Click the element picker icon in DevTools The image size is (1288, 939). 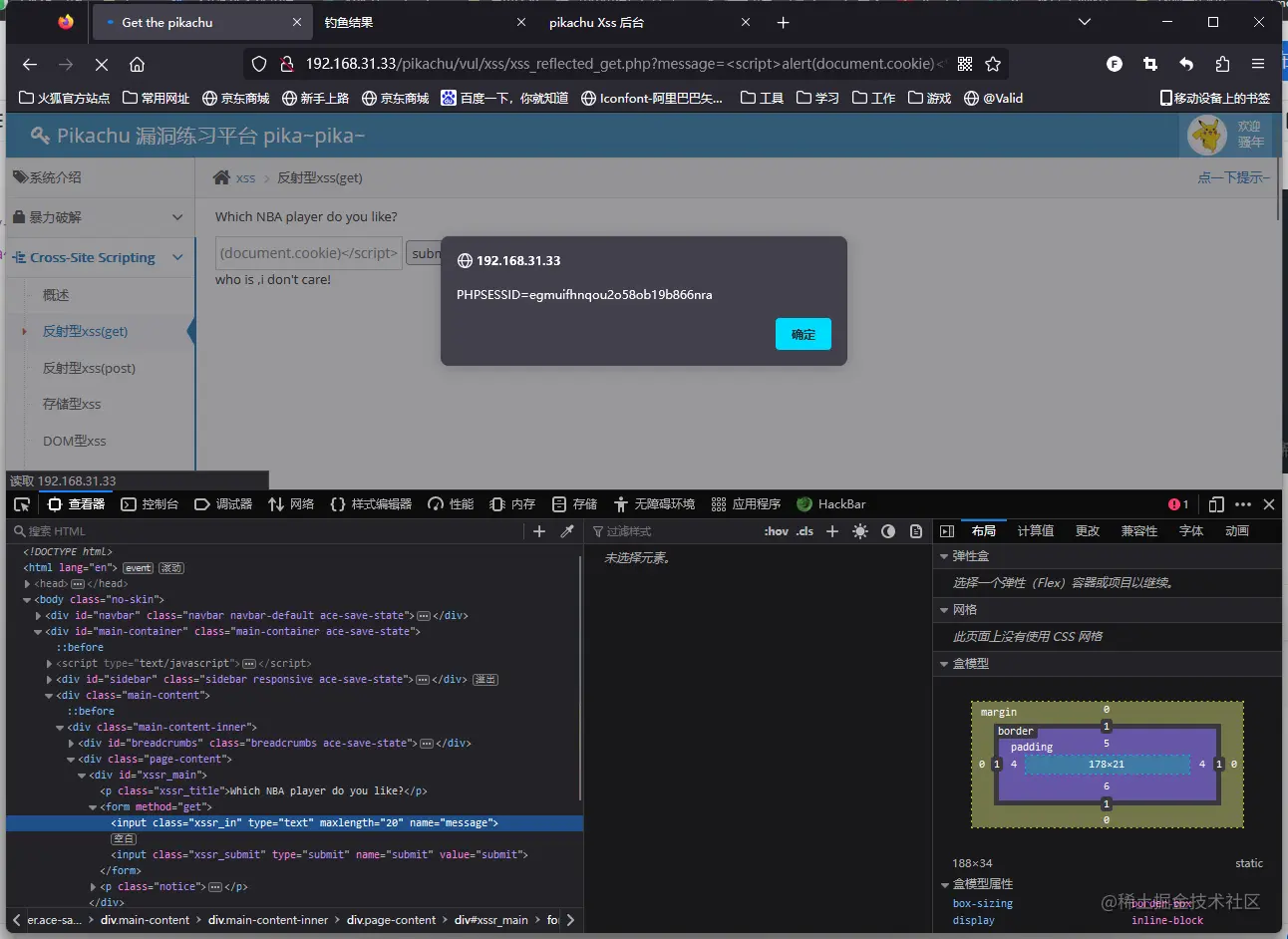[x=22, y=504]
